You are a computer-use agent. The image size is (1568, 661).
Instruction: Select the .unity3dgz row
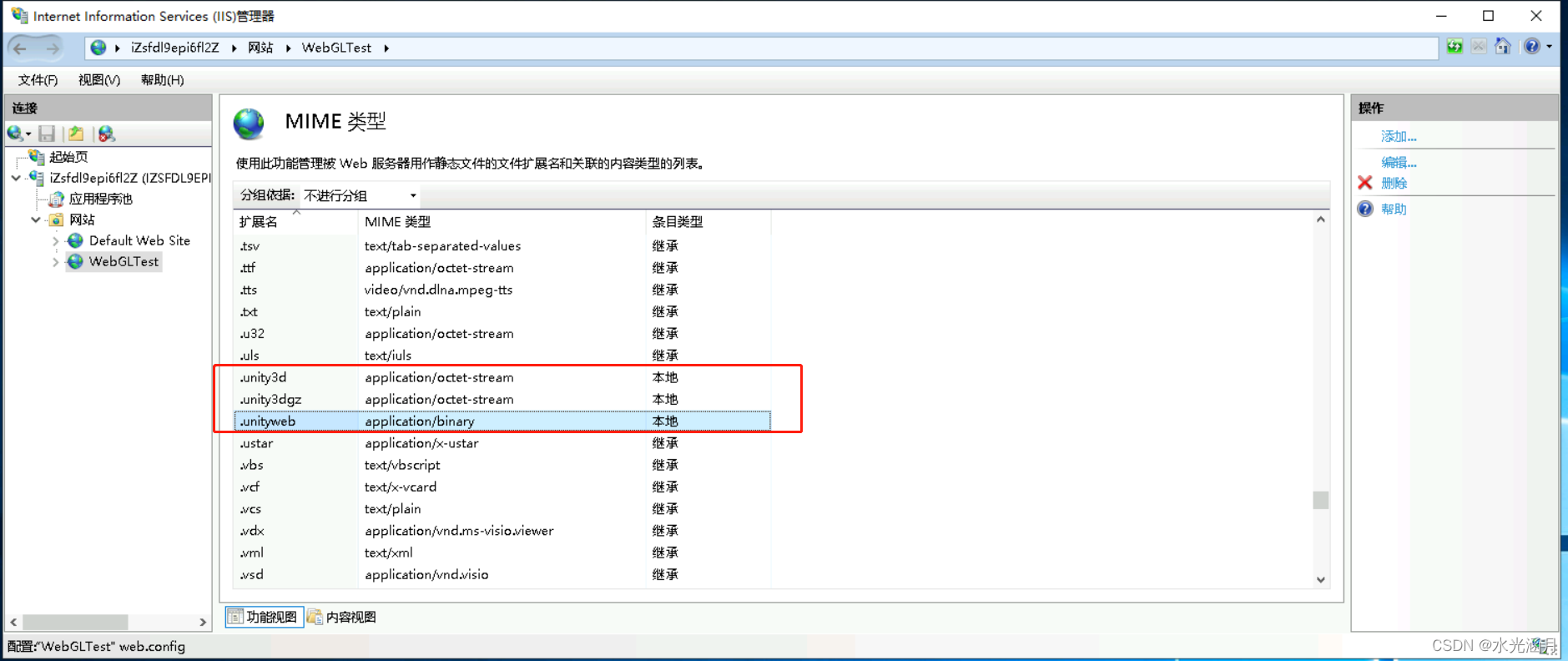pyautogui.click(x=502, y=399)
